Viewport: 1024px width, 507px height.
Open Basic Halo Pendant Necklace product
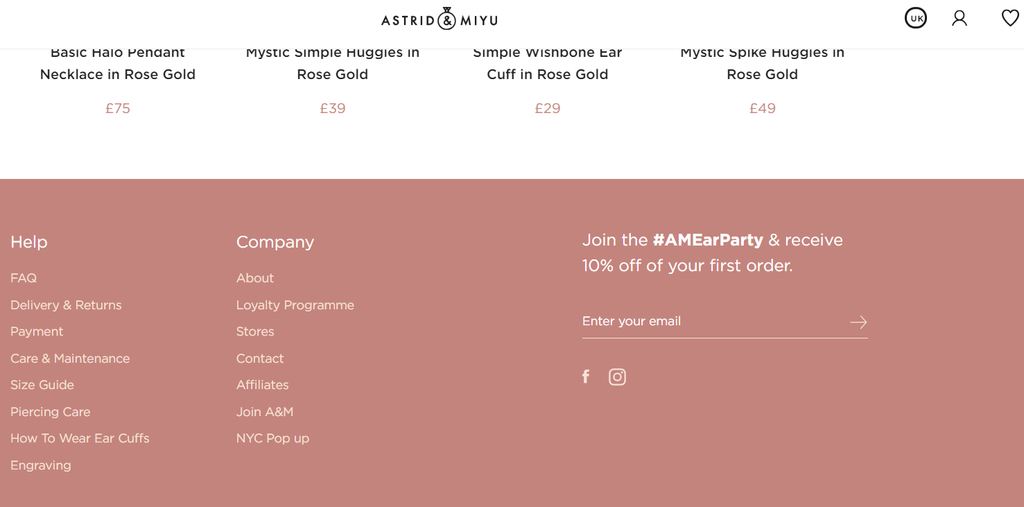coord(118,63)
